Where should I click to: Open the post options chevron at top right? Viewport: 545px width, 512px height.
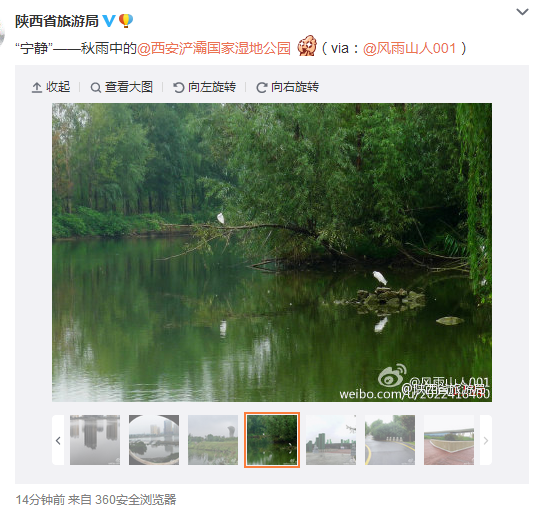tap(522, 12)
